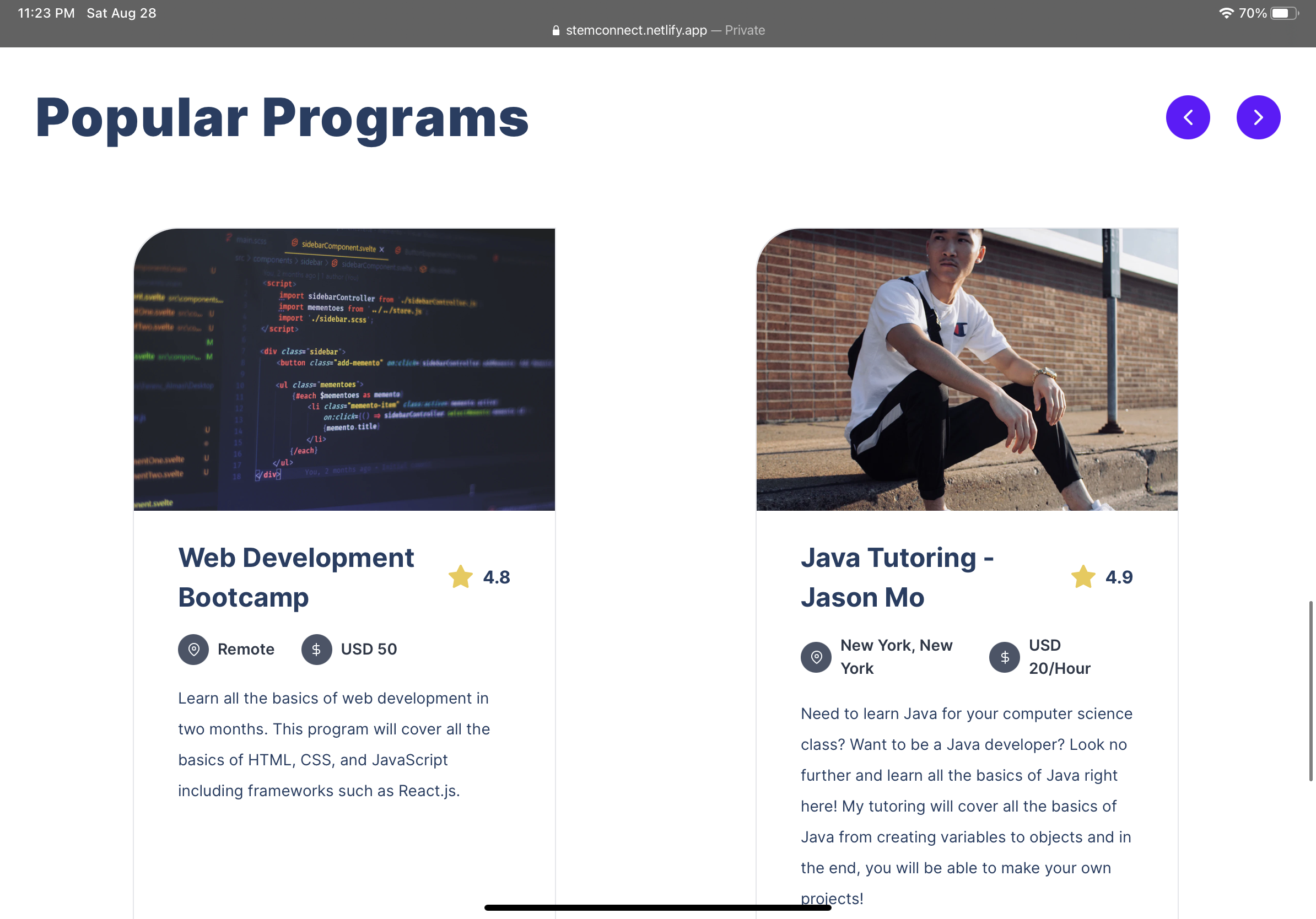Click the code editor program thumbnail
The image size is (1316, 919).
344,370
